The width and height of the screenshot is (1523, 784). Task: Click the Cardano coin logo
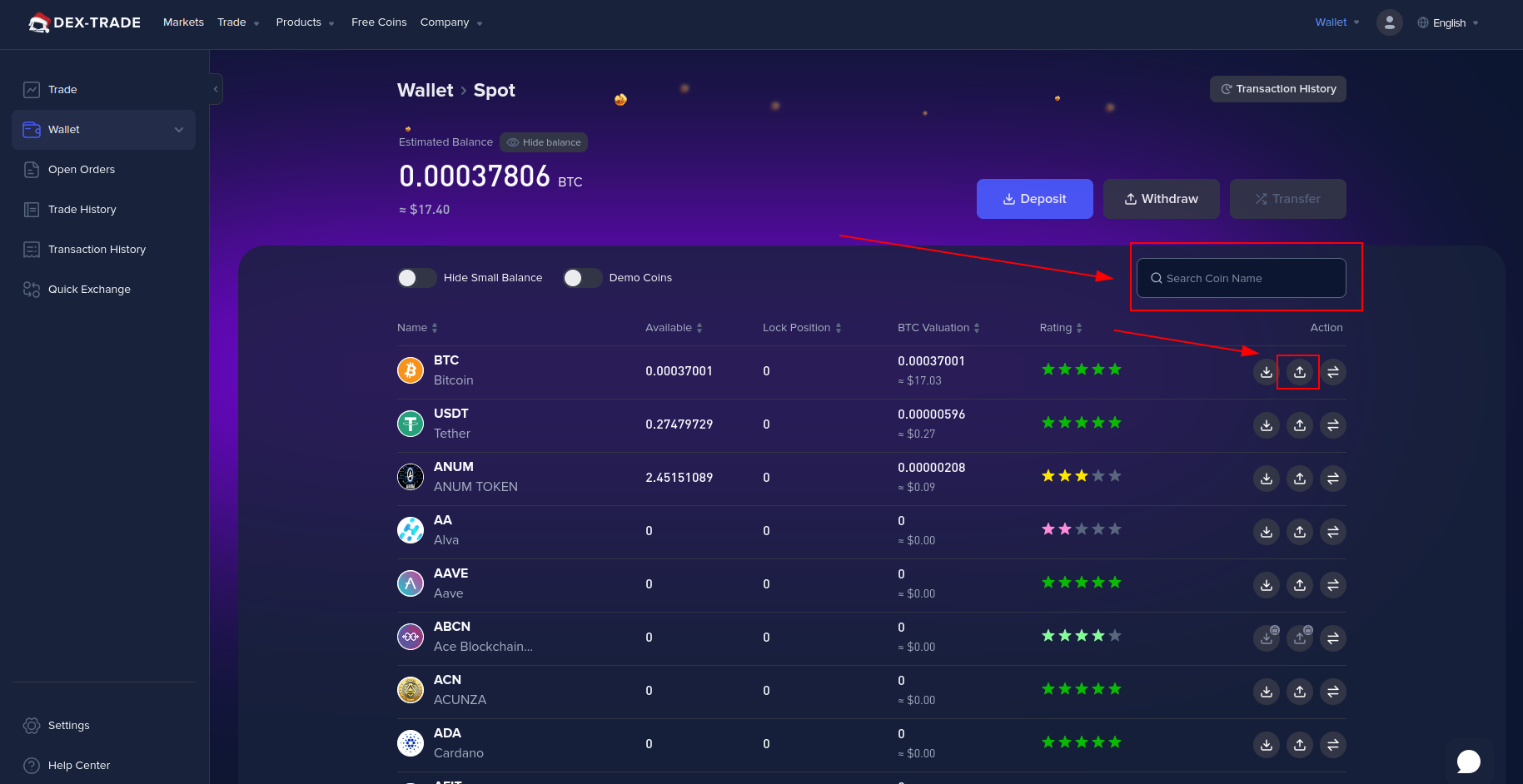(411, 743)
